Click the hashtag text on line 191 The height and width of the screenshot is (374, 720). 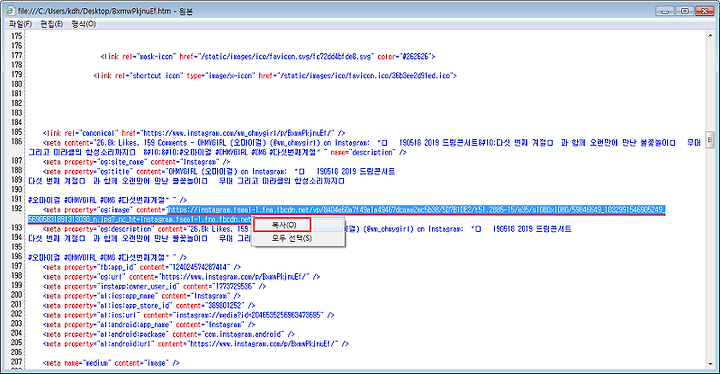tap(107, 200)
